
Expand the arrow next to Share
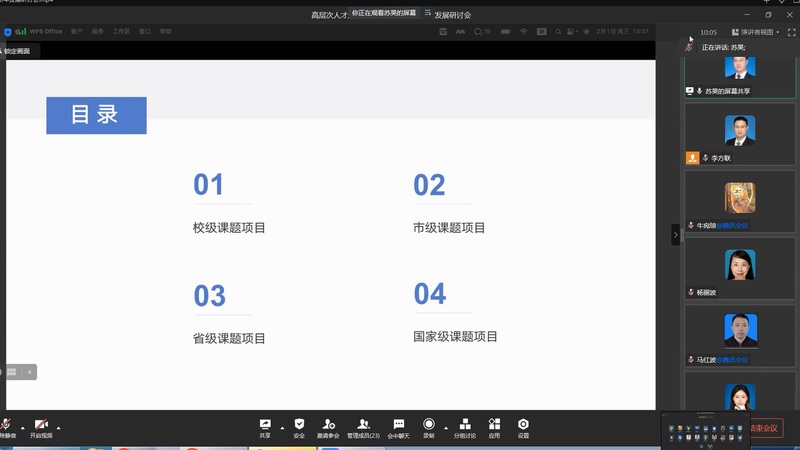click(282, 427)
